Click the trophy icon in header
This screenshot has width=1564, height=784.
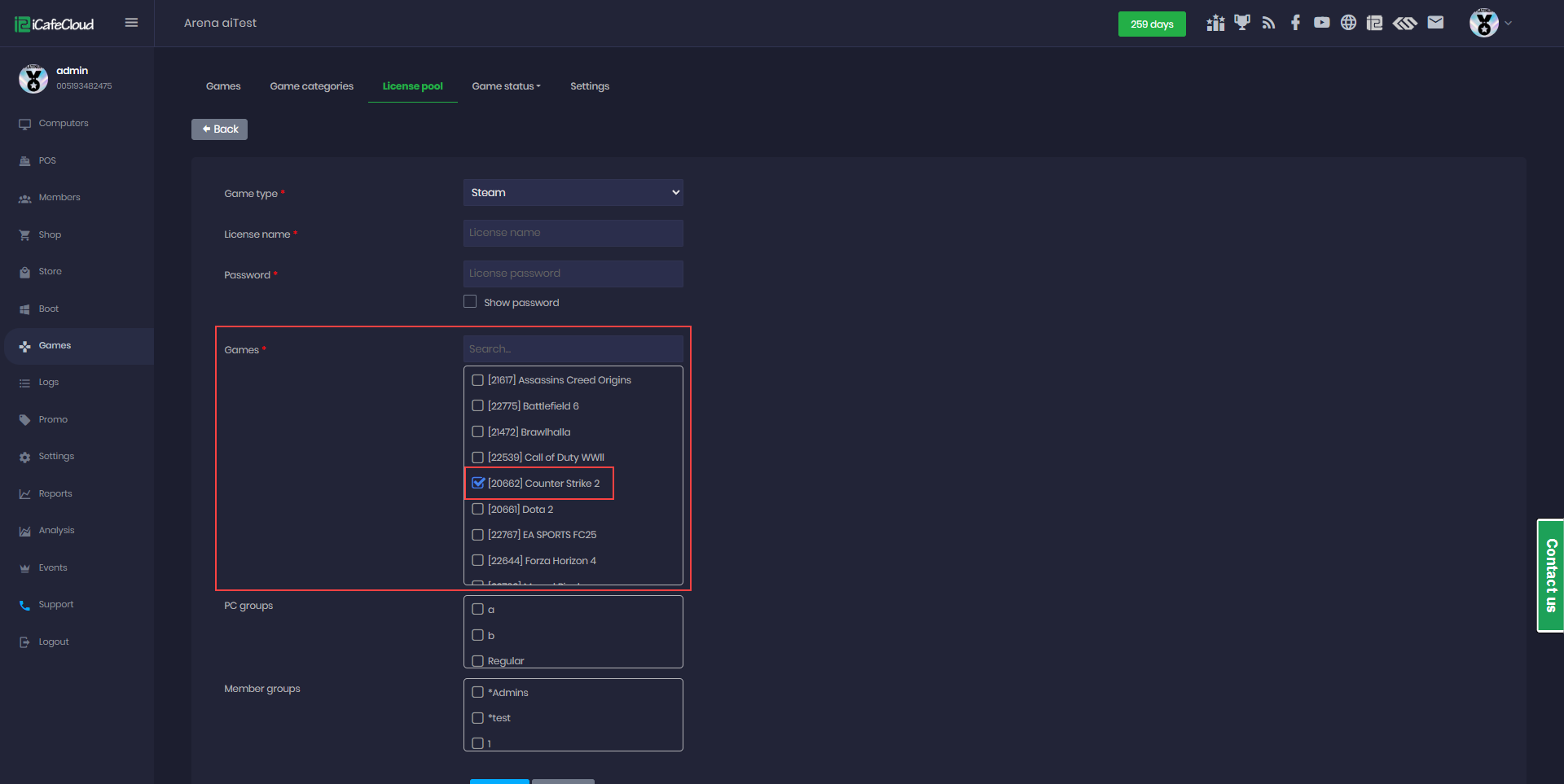click(x=1241, y=23)
